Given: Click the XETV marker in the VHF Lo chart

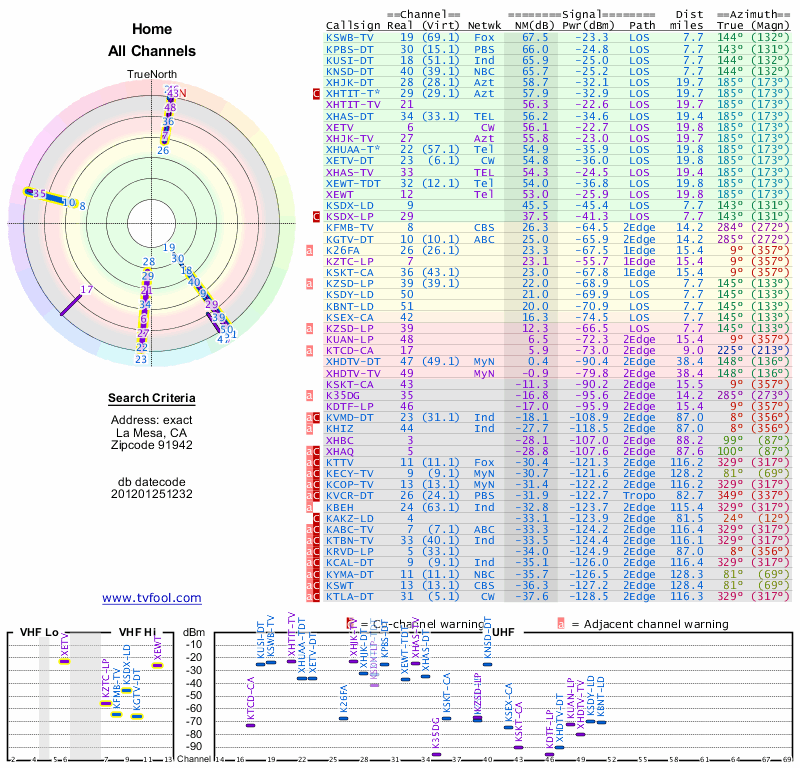Looking at the screenshot, I should [64, 661].
